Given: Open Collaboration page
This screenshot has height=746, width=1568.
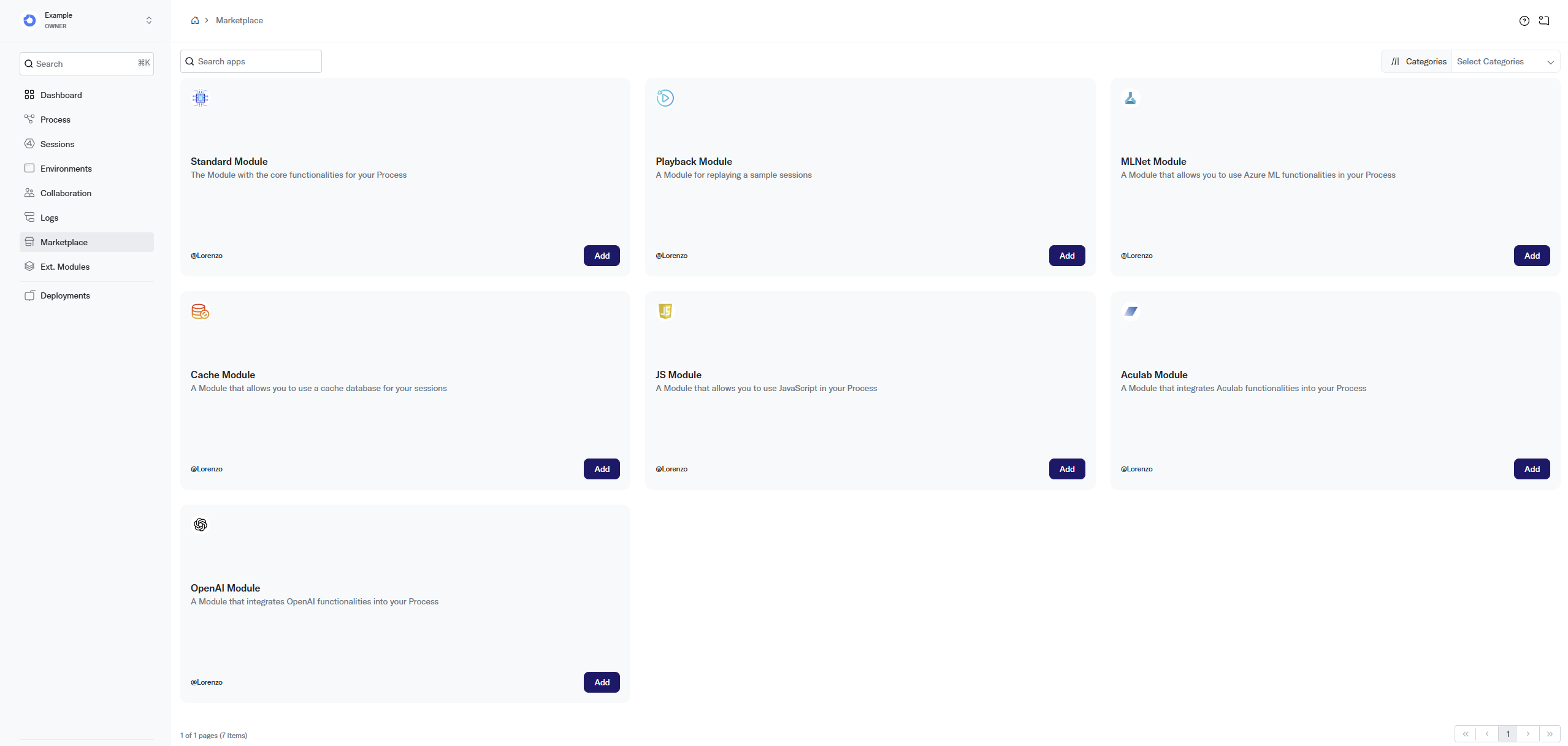Looking at the screenshot, I should pyautogui.click(x=86, y=193).
